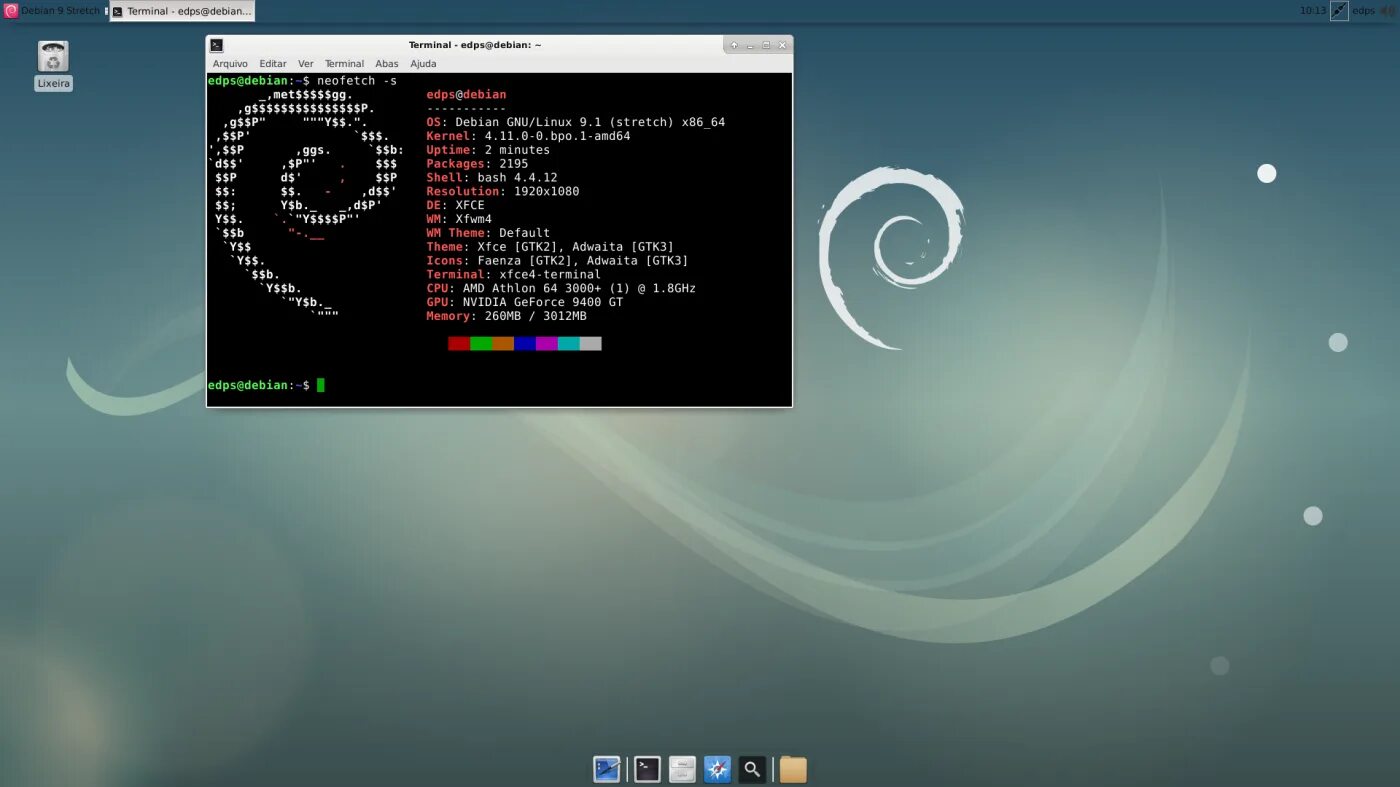Open the magnifier application finder in dock
The image size is (1400, 787).
click(752, 769)
